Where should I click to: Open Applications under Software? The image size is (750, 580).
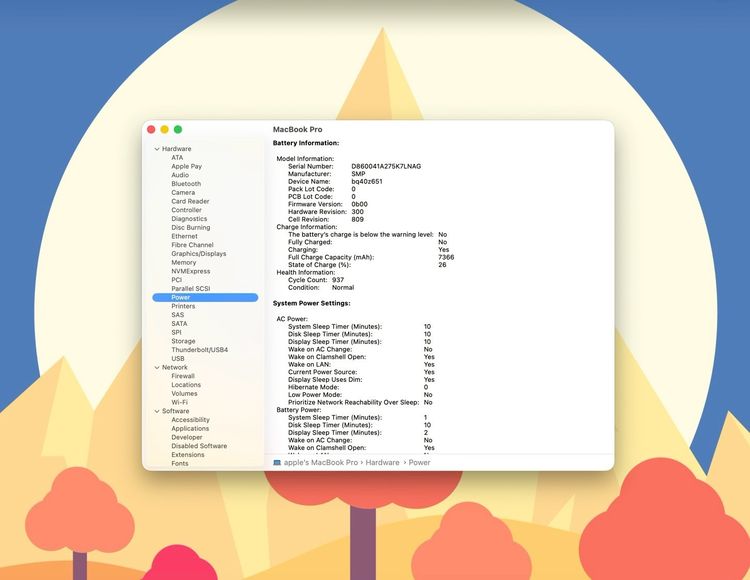(x=190, y=428)
